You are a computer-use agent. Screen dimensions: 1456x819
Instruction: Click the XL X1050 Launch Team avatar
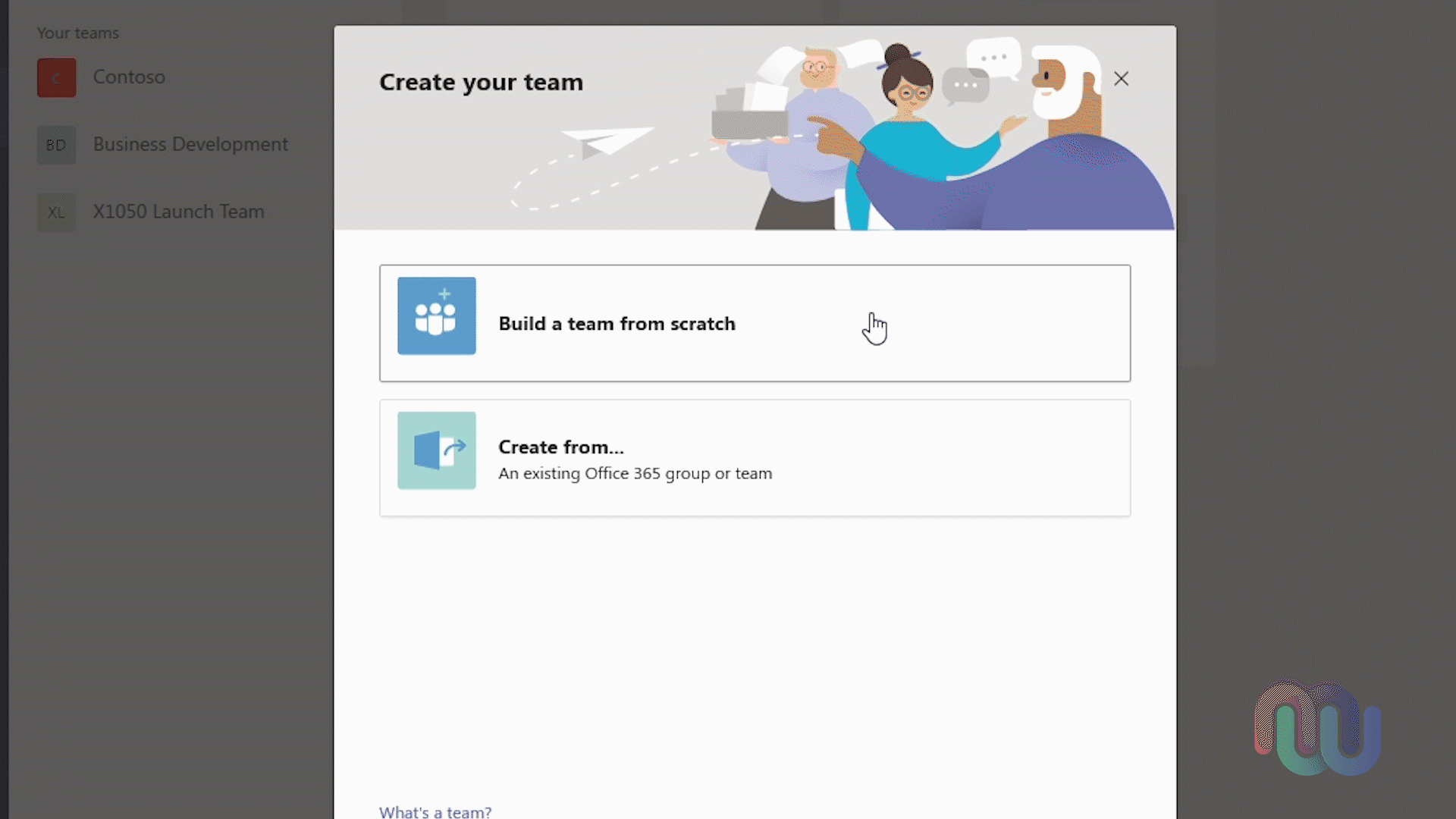(x=57, y=212)
